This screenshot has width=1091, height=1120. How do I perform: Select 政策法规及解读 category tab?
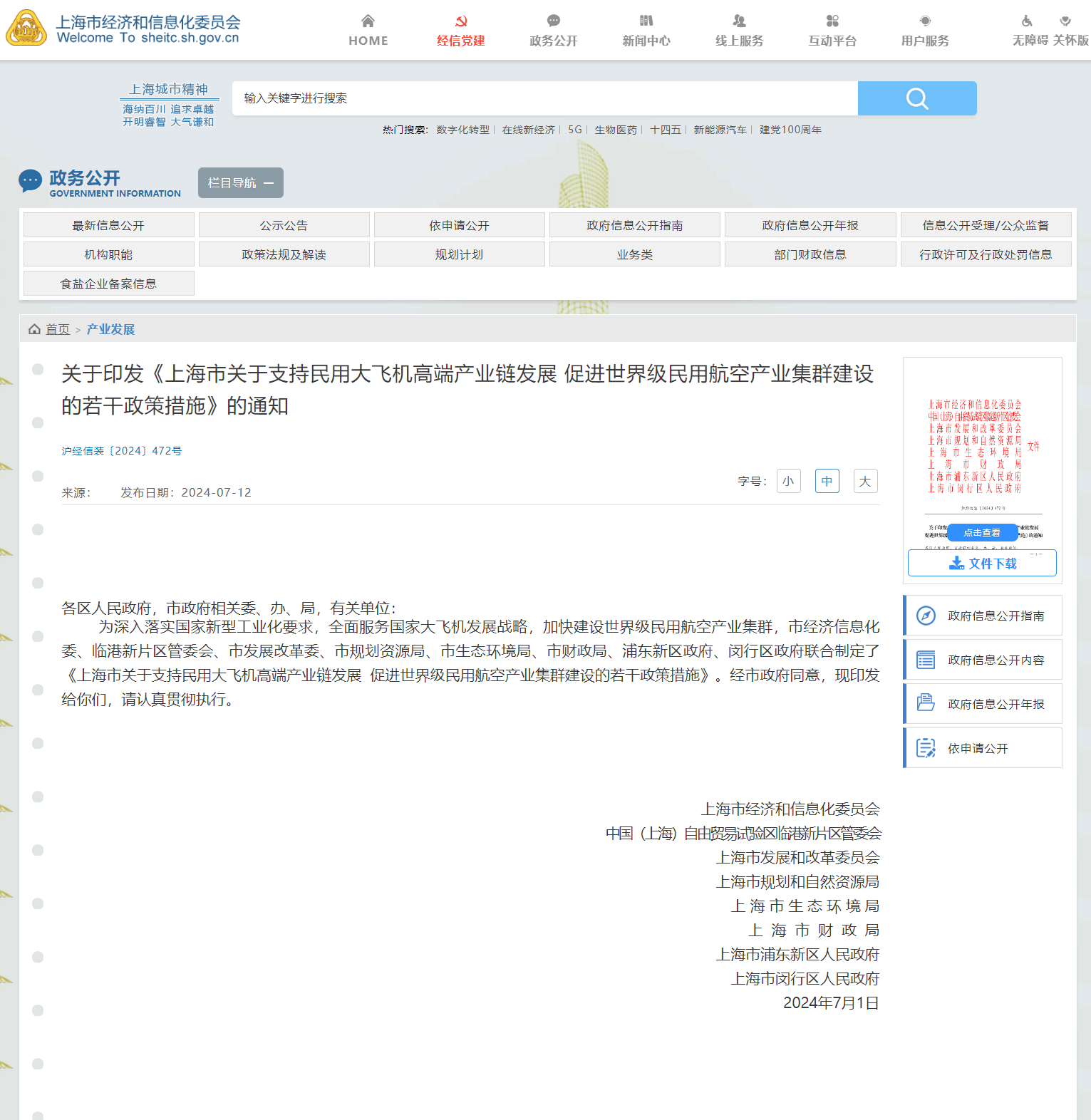284,254
